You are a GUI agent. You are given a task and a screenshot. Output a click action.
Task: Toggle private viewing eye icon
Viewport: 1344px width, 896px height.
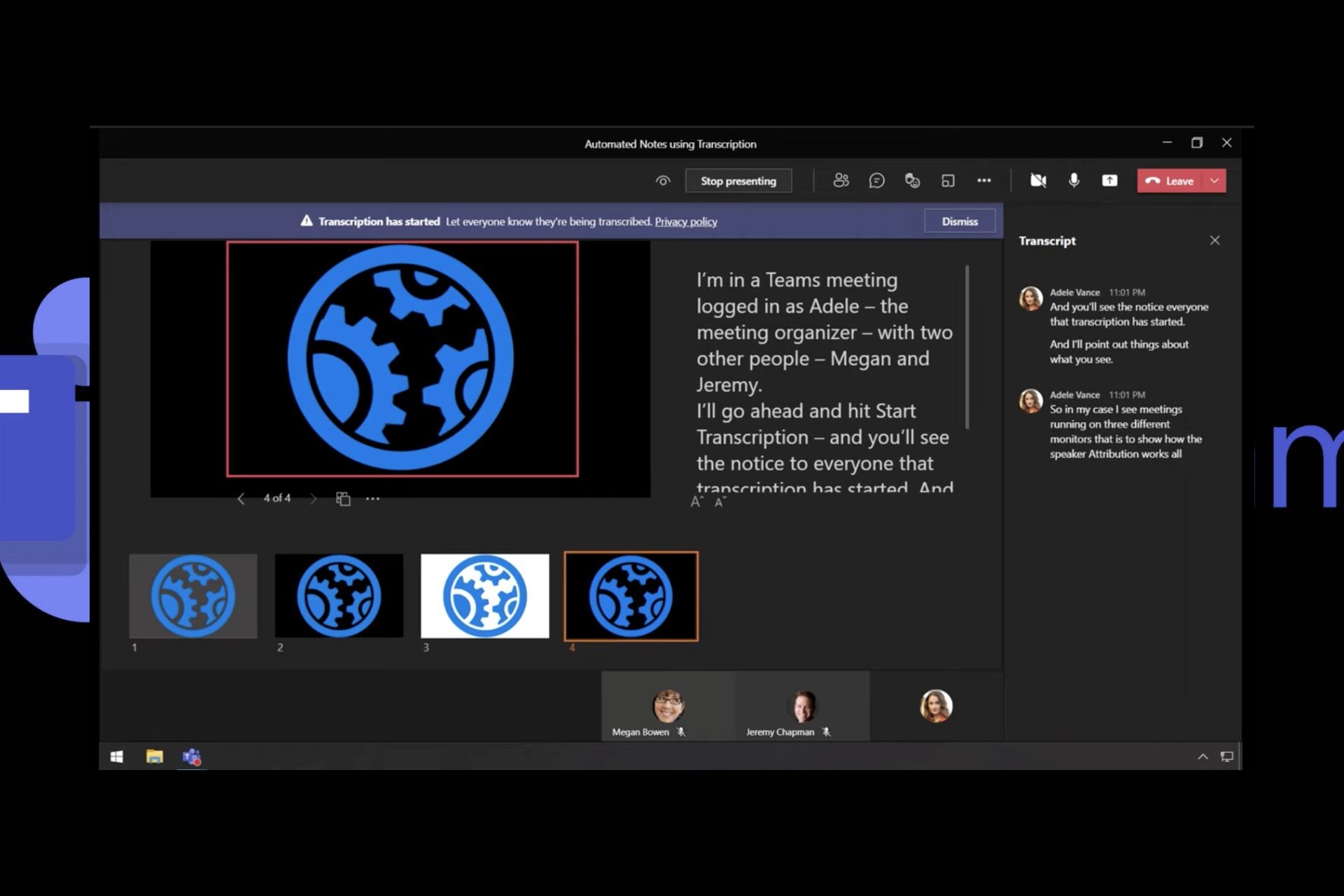pos(663,181)
